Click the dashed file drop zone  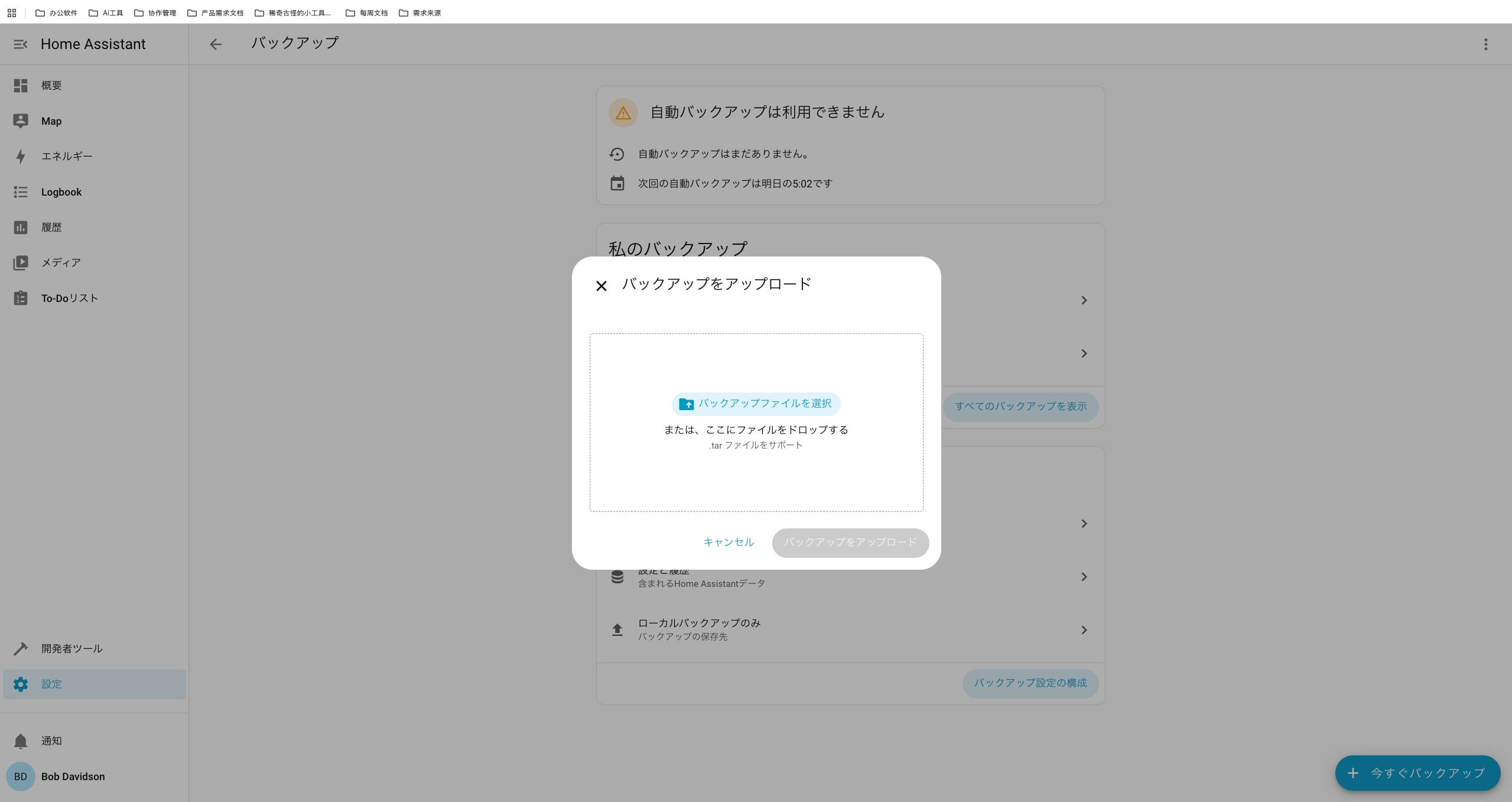point(756,423)
